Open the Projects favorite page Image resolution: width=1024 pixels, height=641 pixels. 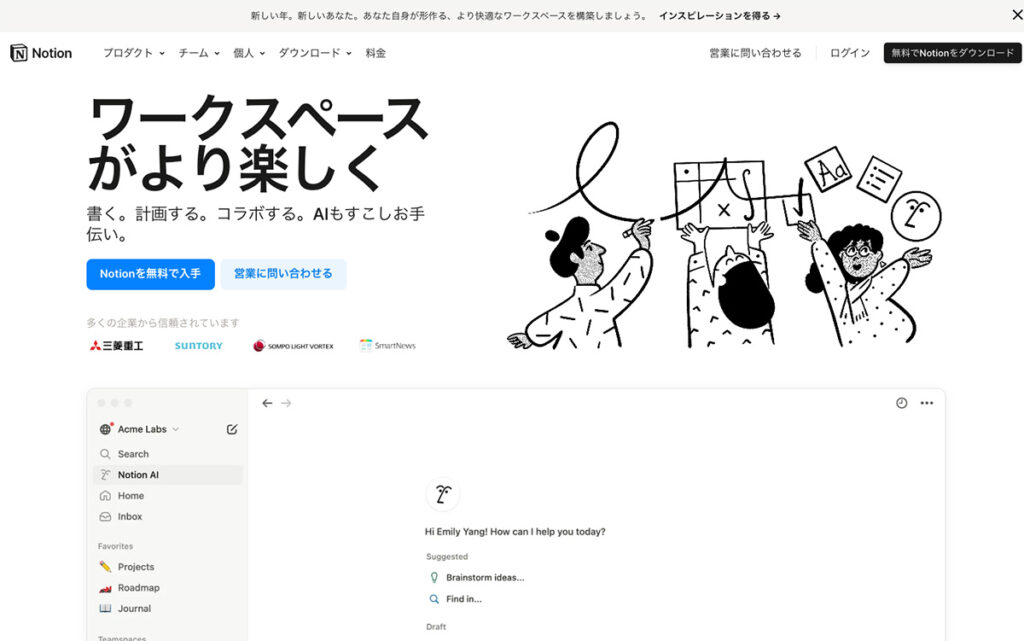tap(168, 567)
